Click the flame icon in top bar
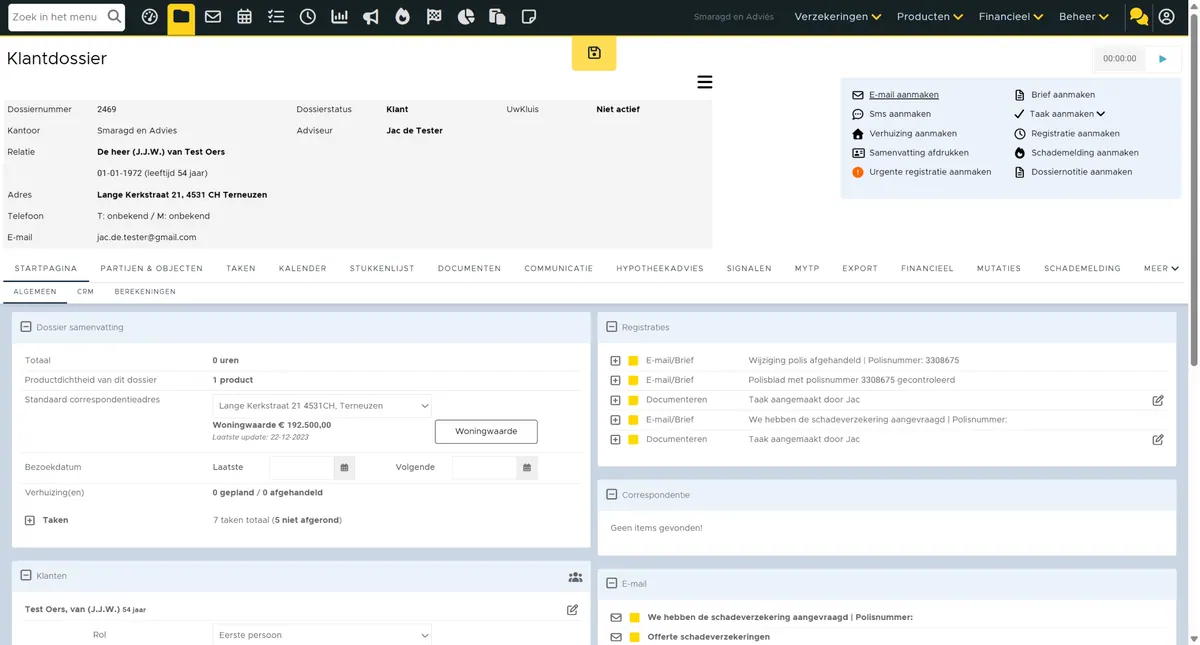Image resolution: width=1200 pixels, height=645 pixels. (402, 17)
